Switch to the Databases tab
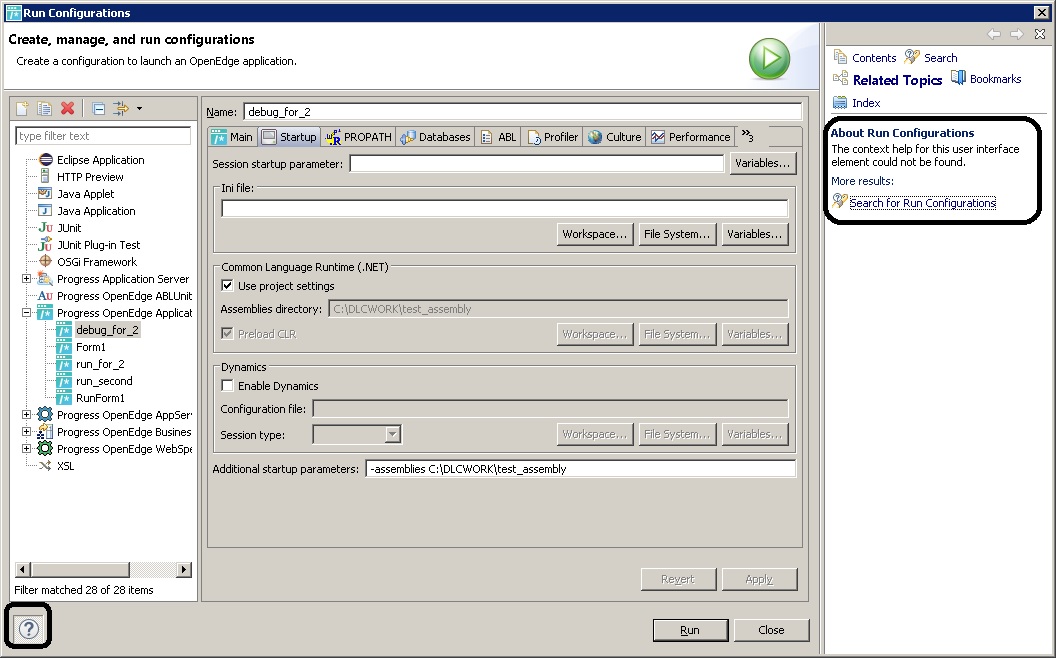 (436, 137)
